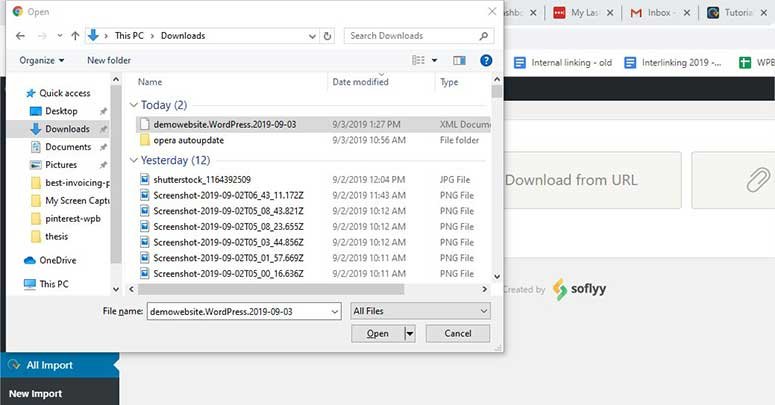Click the navigation pane scroll-up arrow

(116, 79)
